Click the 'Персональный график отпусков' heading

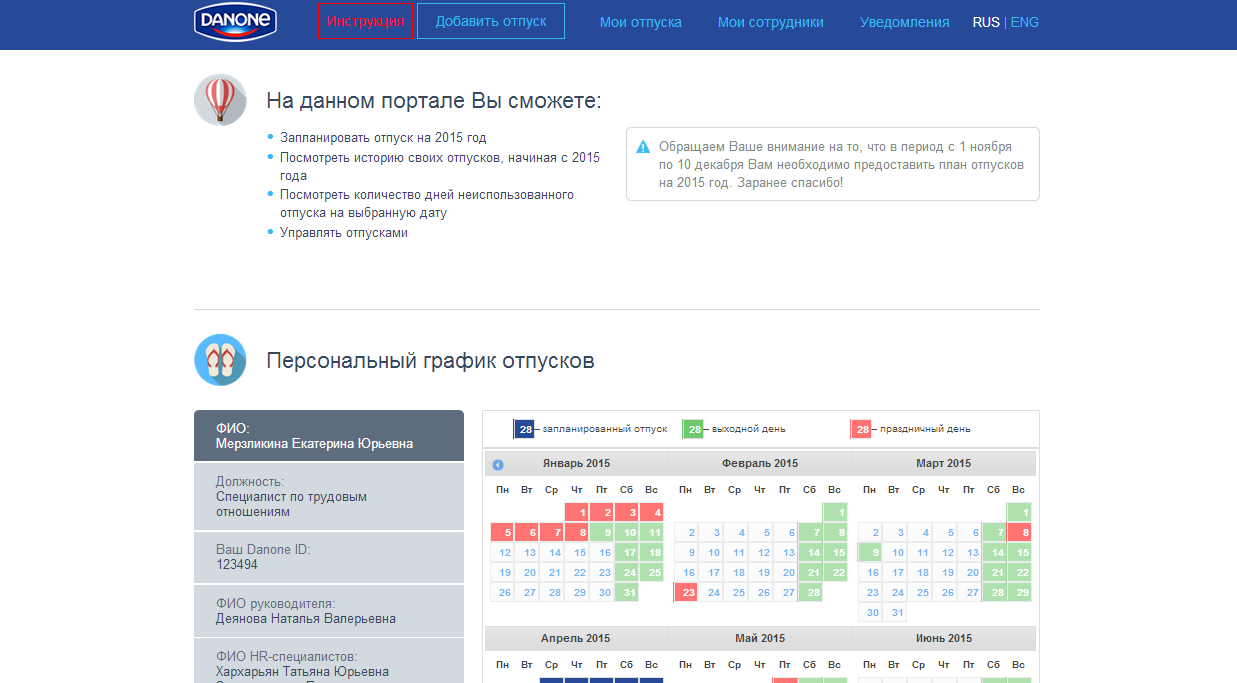[430, 361]
